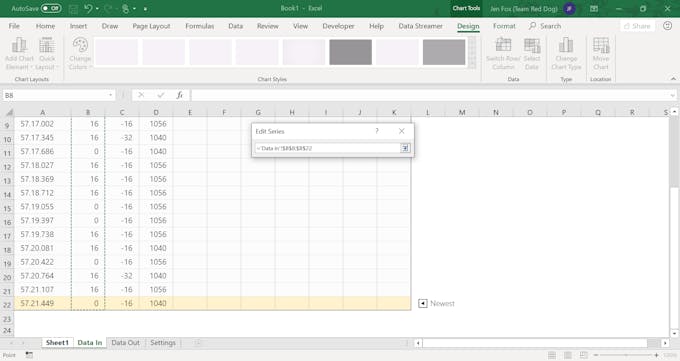Choose the dark gray sixth chart style
680x361 pixels.
(350, 52)
